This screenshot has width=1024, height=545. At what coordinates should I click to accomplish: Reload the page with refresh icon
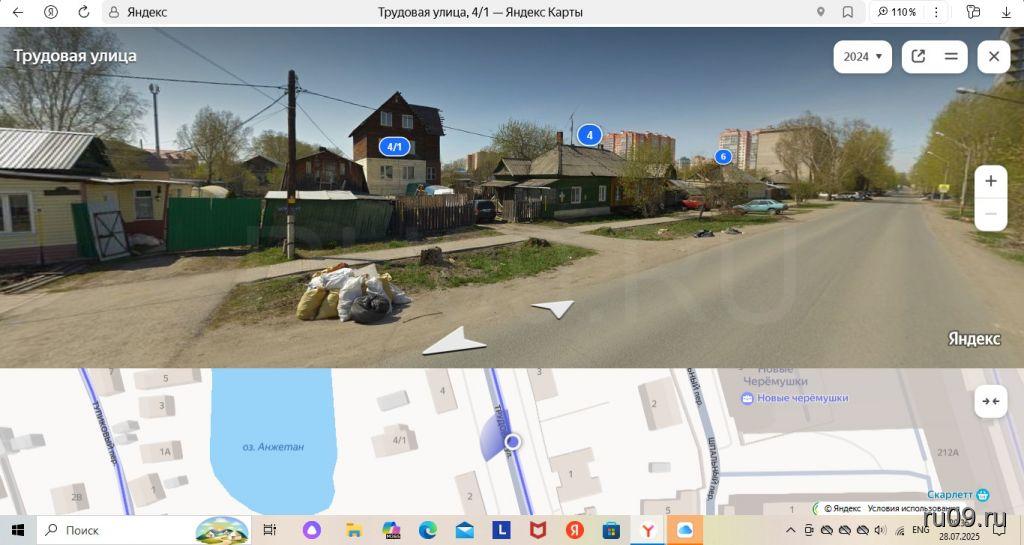pyautogui.click(x=83, y=12)
